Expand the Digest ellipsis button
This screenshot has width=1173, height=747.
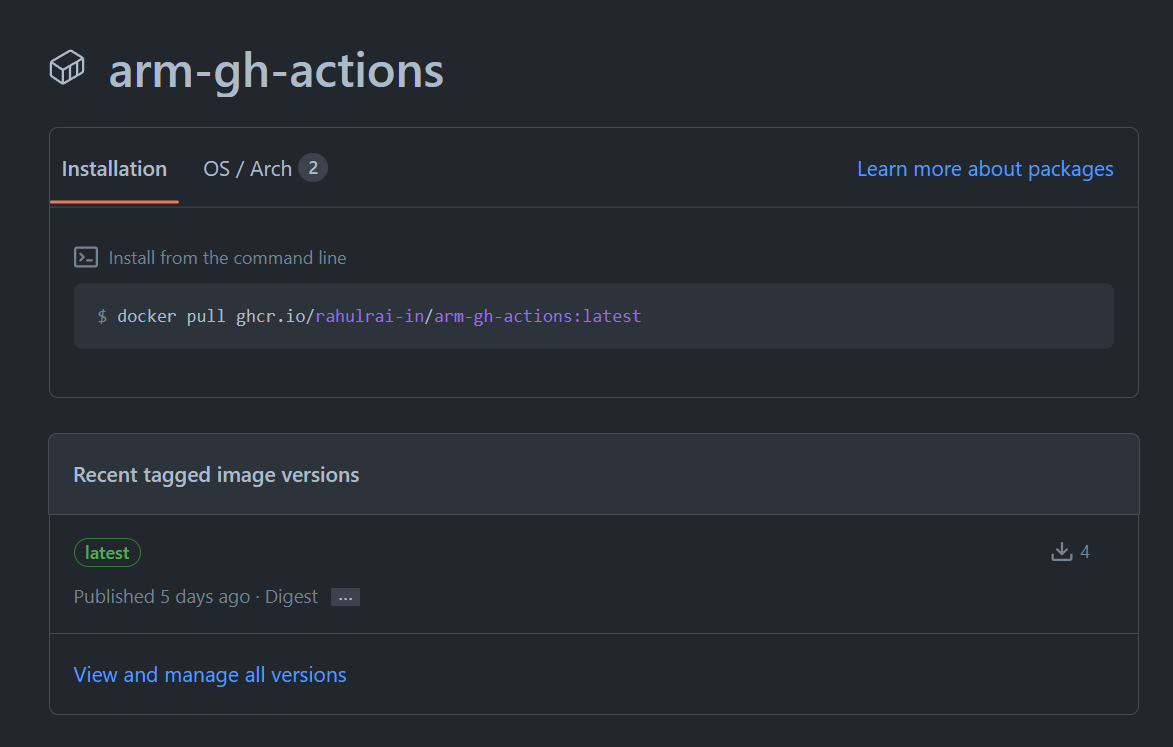tap(345, 598)
